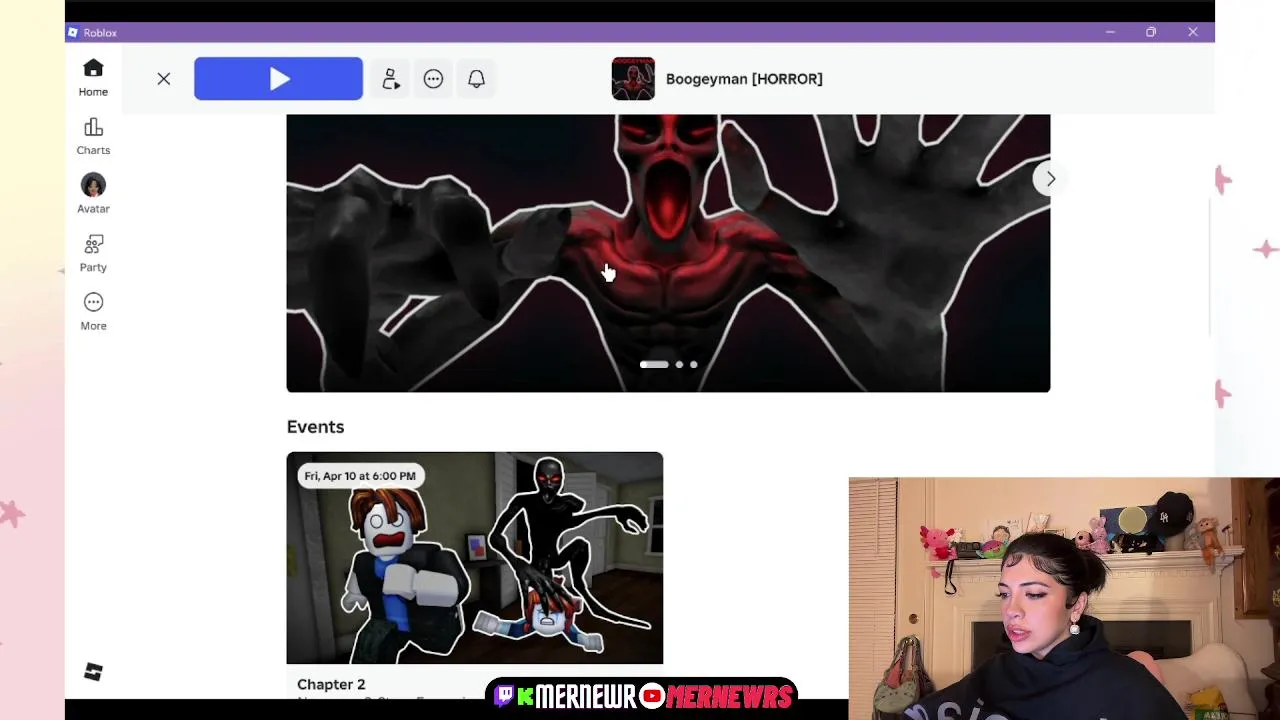The image size is (1280, 720).
Task: Click the page vertical scrollbar
Action: (1210, 267)
